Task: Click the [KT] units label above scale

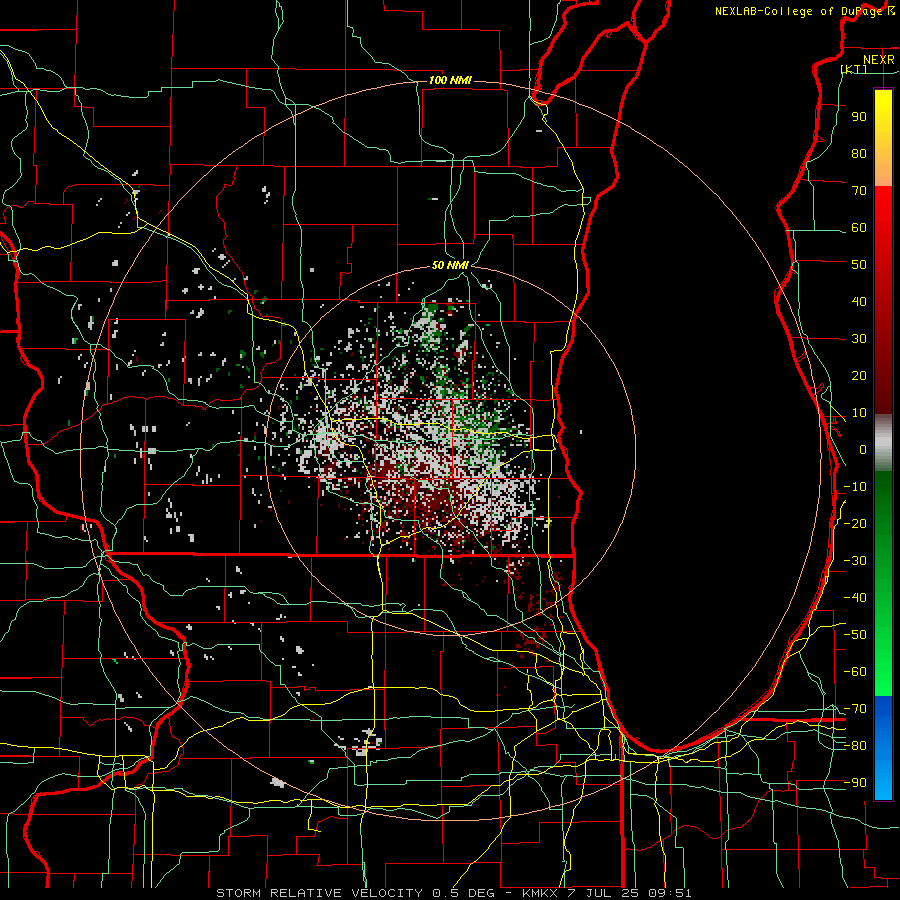Action: (854, 69)
